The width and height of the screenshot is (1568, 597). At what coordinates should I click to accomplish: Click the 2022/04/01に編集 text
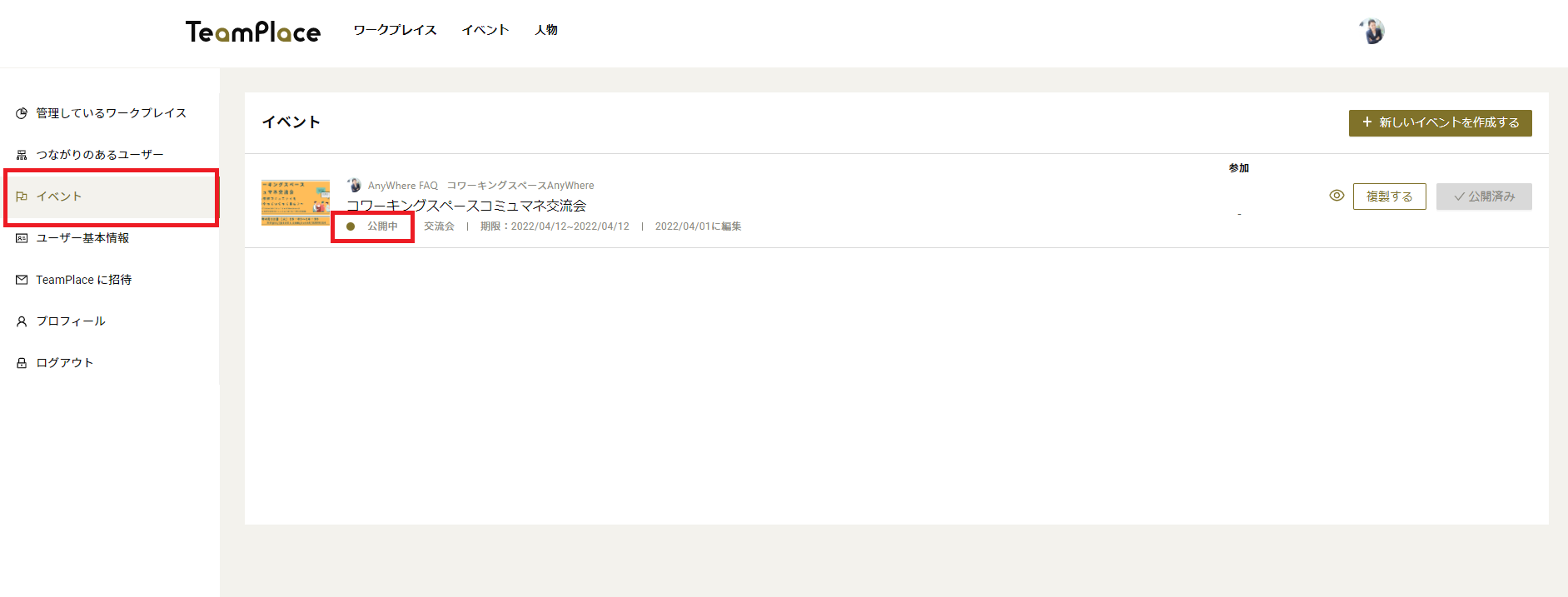coord(698,226)
